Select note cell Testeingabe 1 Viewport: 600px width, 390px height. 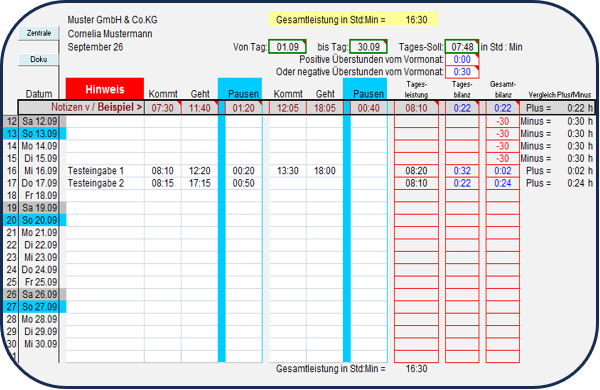pos(105,171)
